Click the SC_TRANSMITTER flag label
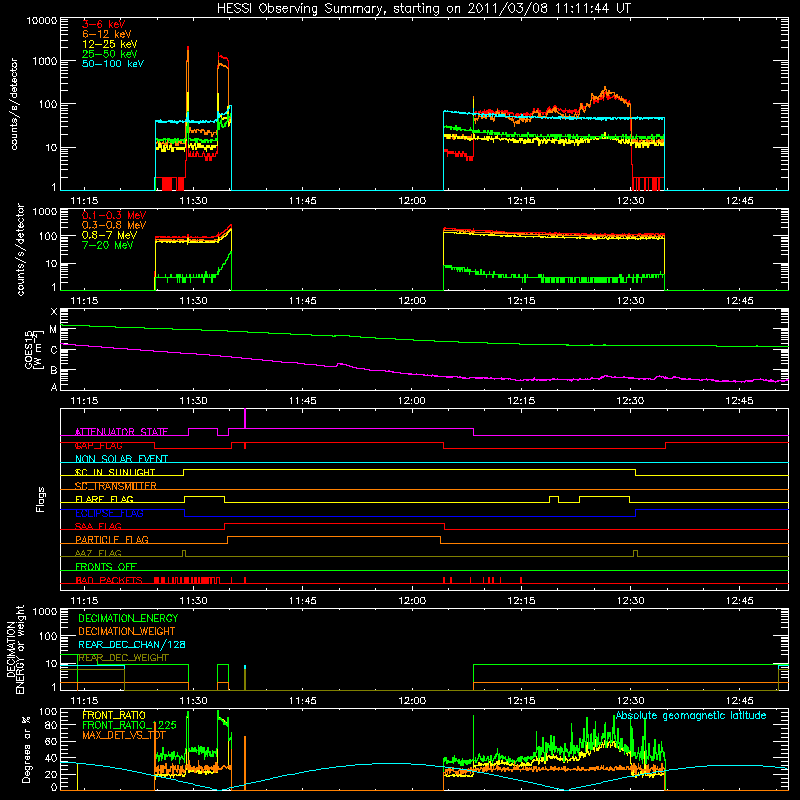Screen dimensions: 800x800 [116, 486]
